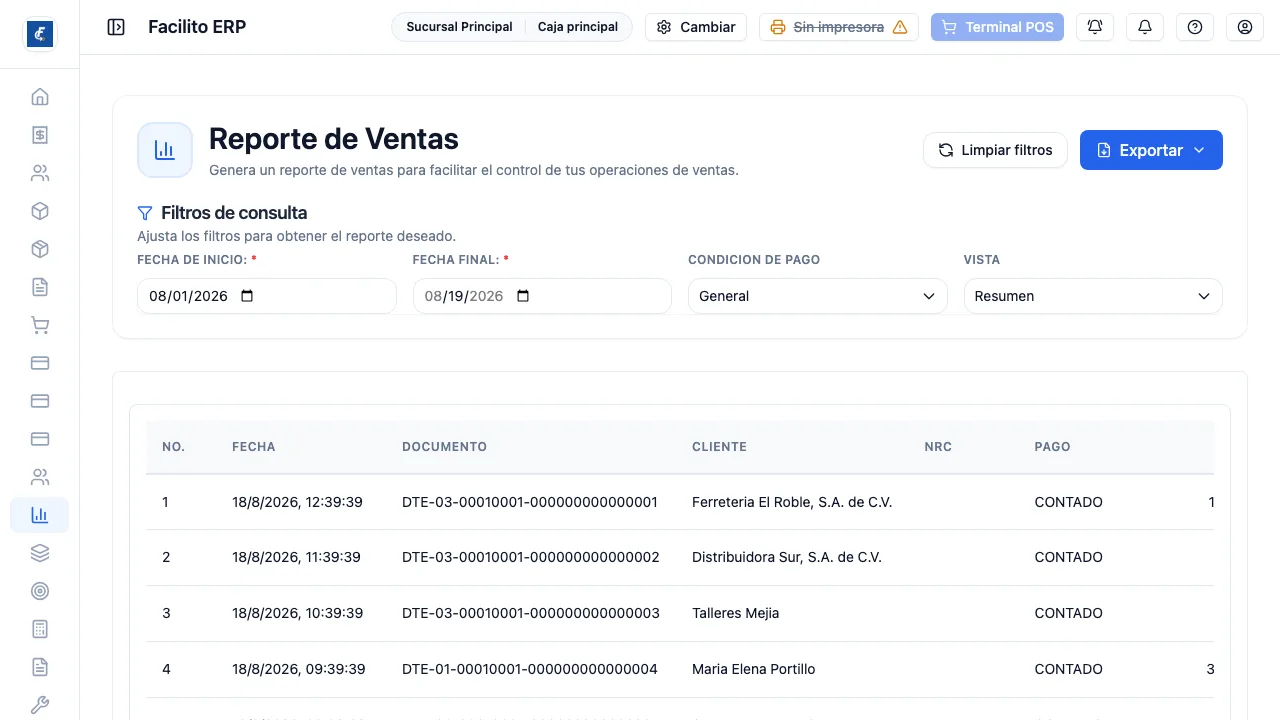
Task: Open the taped package box sidebar icon
Action: point(40,249)
